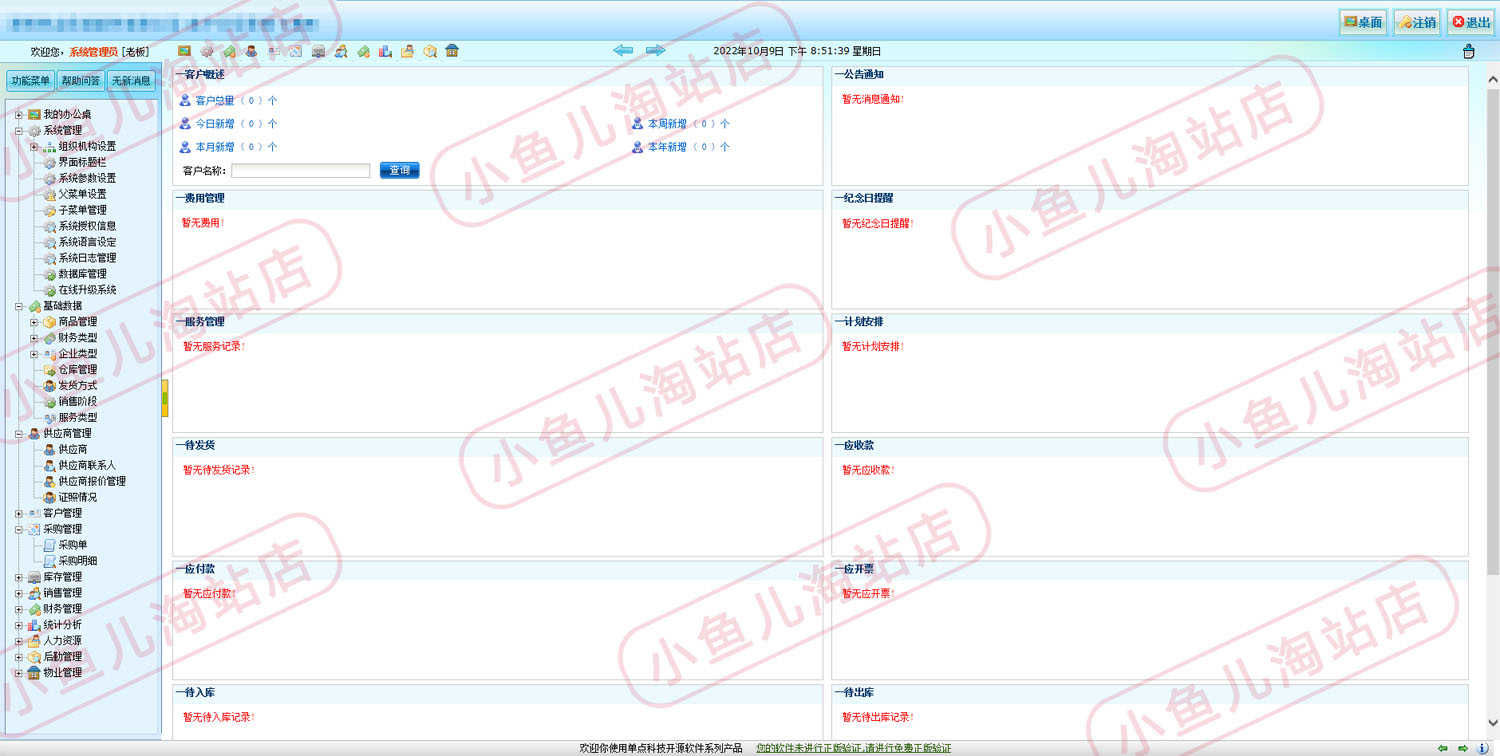Click the green left arrow in status bar

coord(1443,748)
